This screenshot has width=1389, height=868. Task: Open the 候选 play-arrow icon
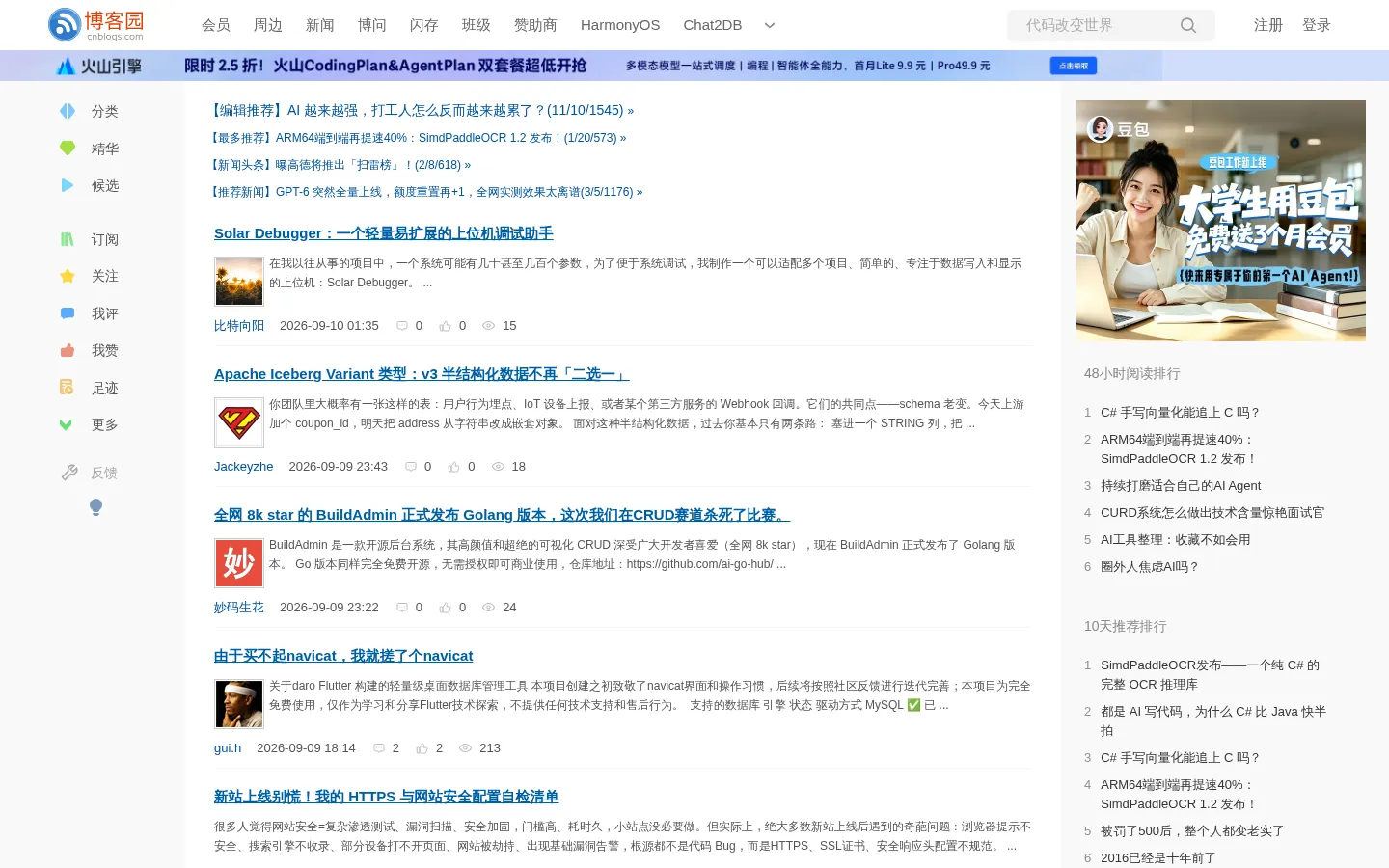pos(68,185)
